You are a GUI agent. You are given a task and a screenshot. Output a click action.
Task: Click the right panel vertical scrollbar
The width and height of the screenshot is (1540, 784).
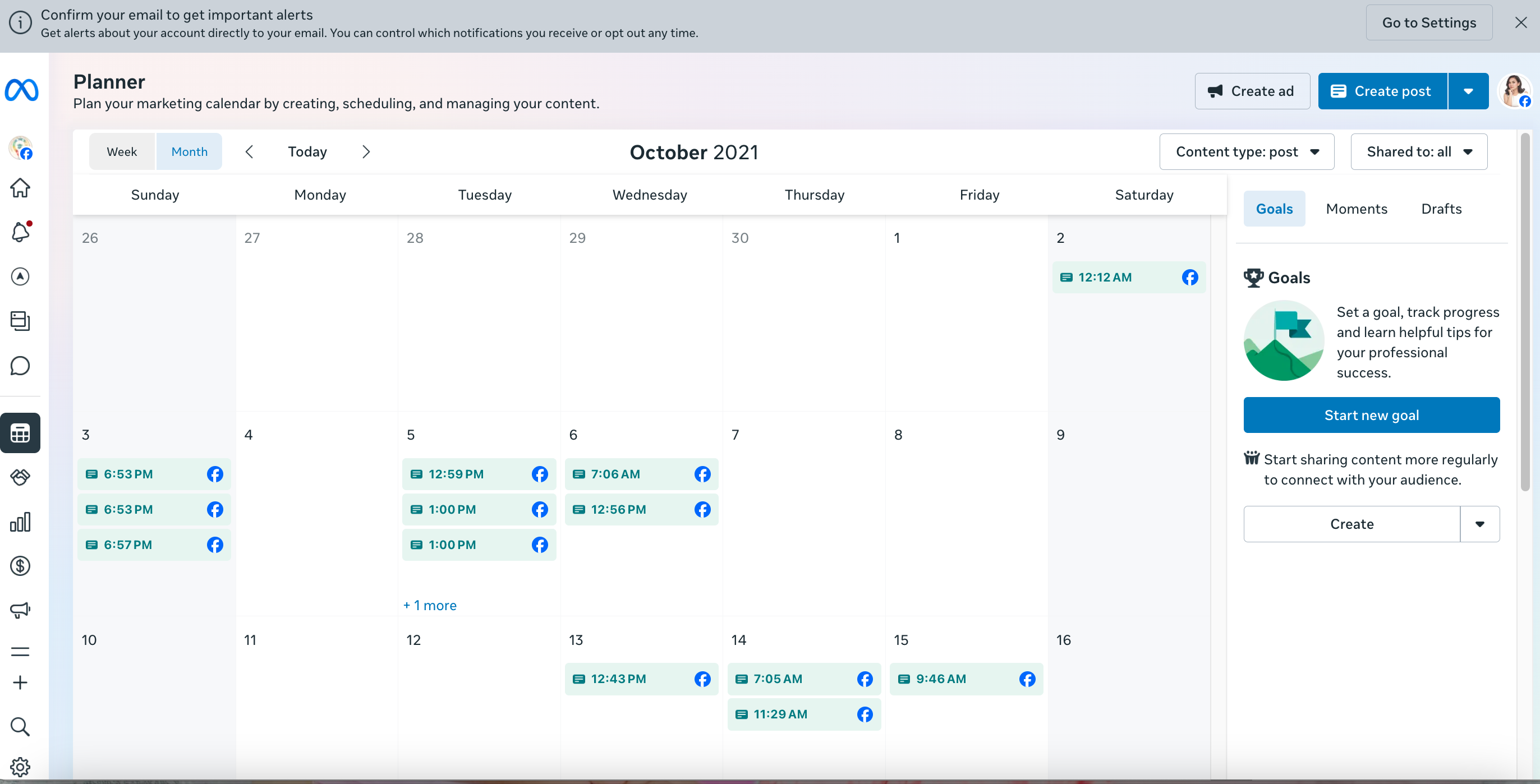(1524, 311)
